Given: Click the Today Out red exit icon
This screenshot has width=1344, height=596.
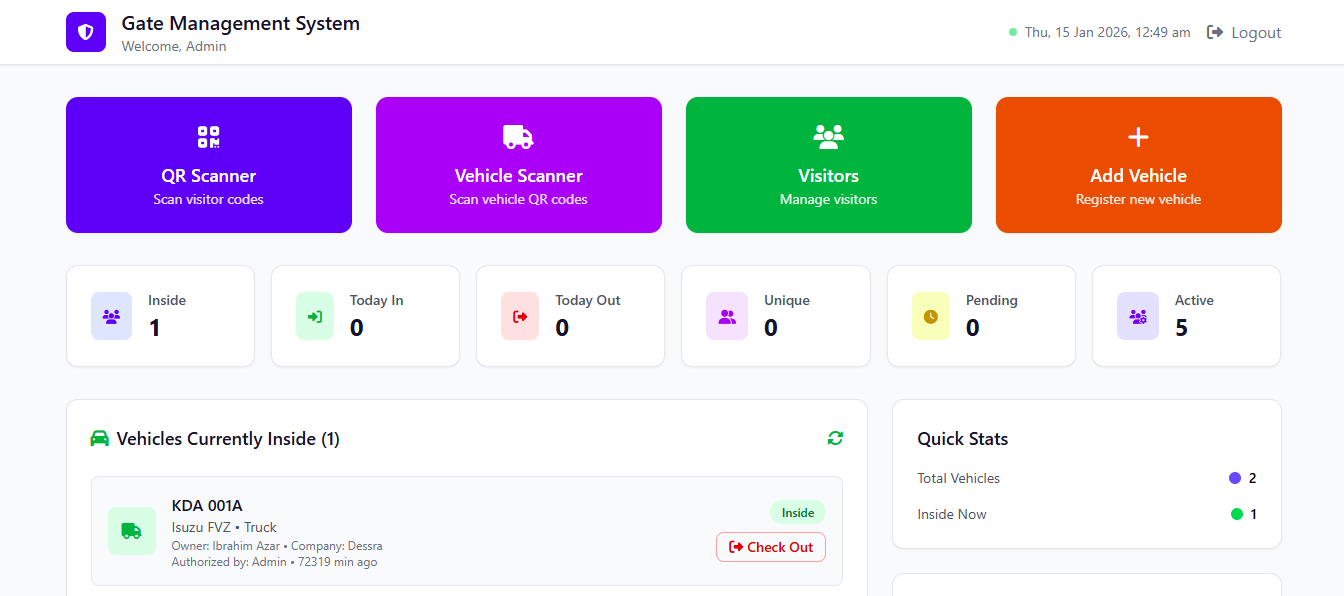Looking at the screenshot, I should [520, 316].
